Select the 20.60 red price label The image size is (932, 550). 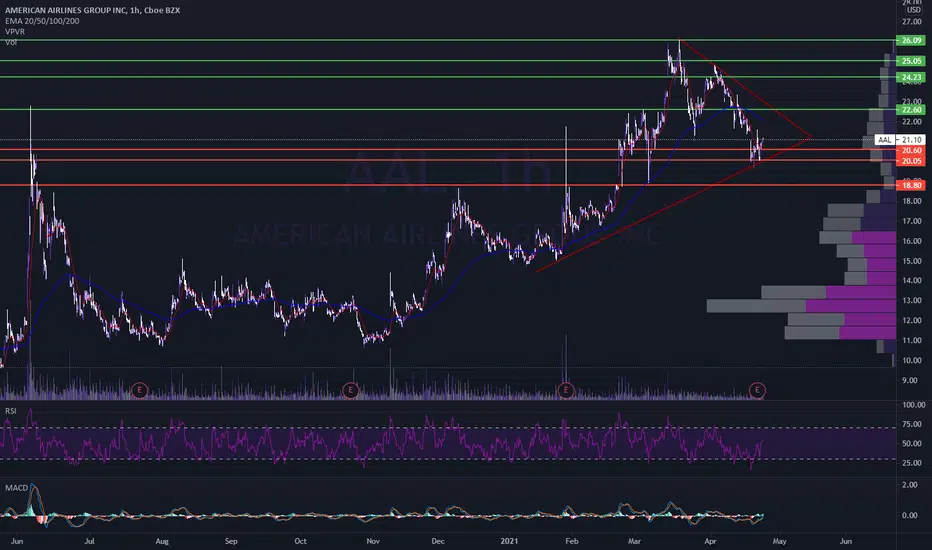911,150
